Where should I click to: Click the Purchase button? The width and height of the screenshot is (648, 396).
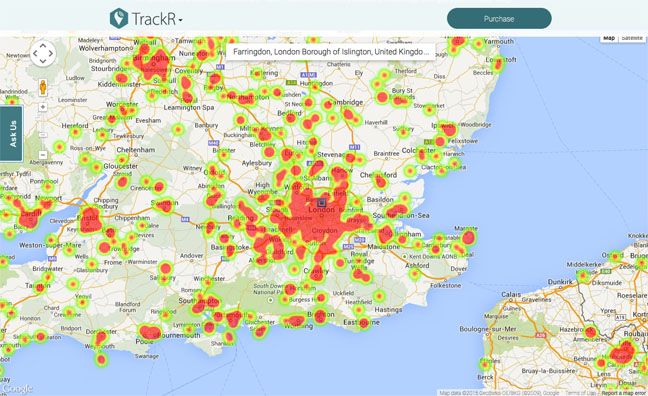pos(499,19)
